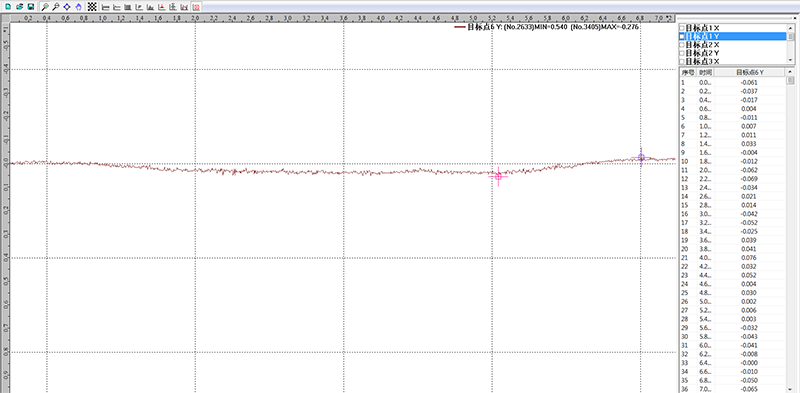Select table row 21 with value 0.076
Screen dimensions: 800x393
[x=733, y=258]
